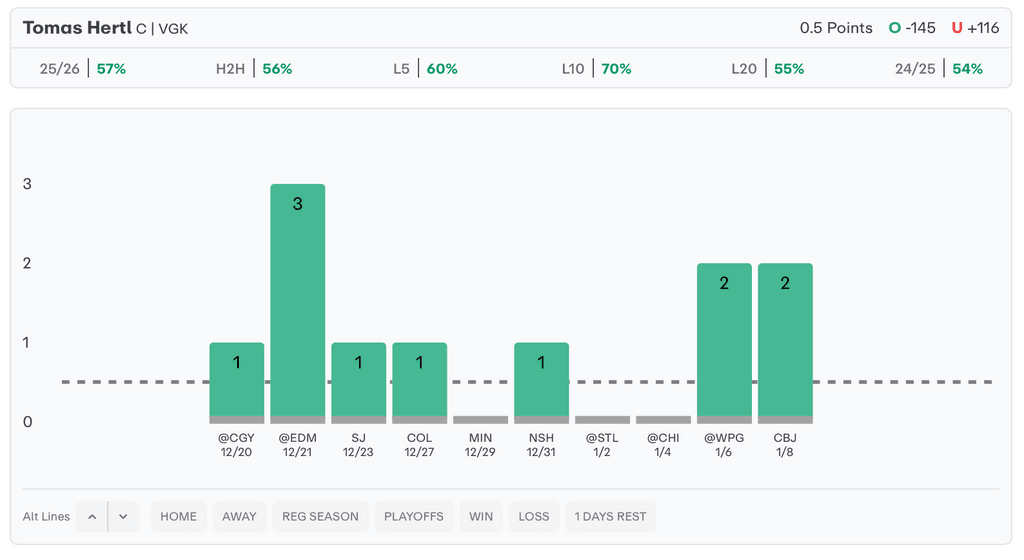This screenshot has height=560, width=1024.
Task: Select the 24/25 season stat
Action: pyautogui.click(x=939, y=69)
